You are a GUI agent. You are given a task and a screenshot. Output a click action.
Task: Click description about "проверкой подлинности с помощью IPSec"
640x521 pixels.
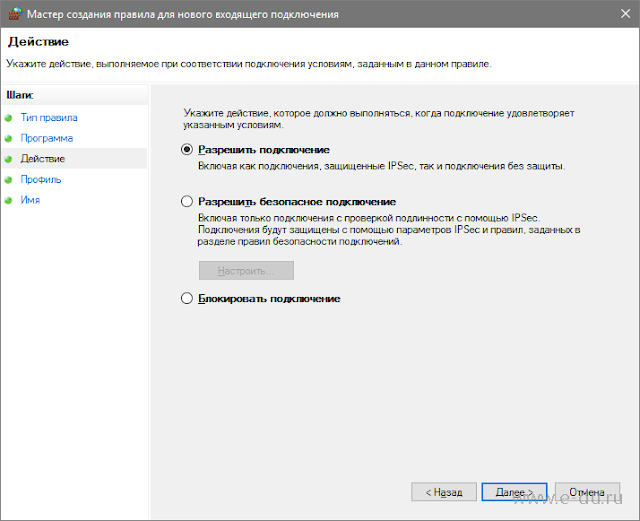pos(389,229)
